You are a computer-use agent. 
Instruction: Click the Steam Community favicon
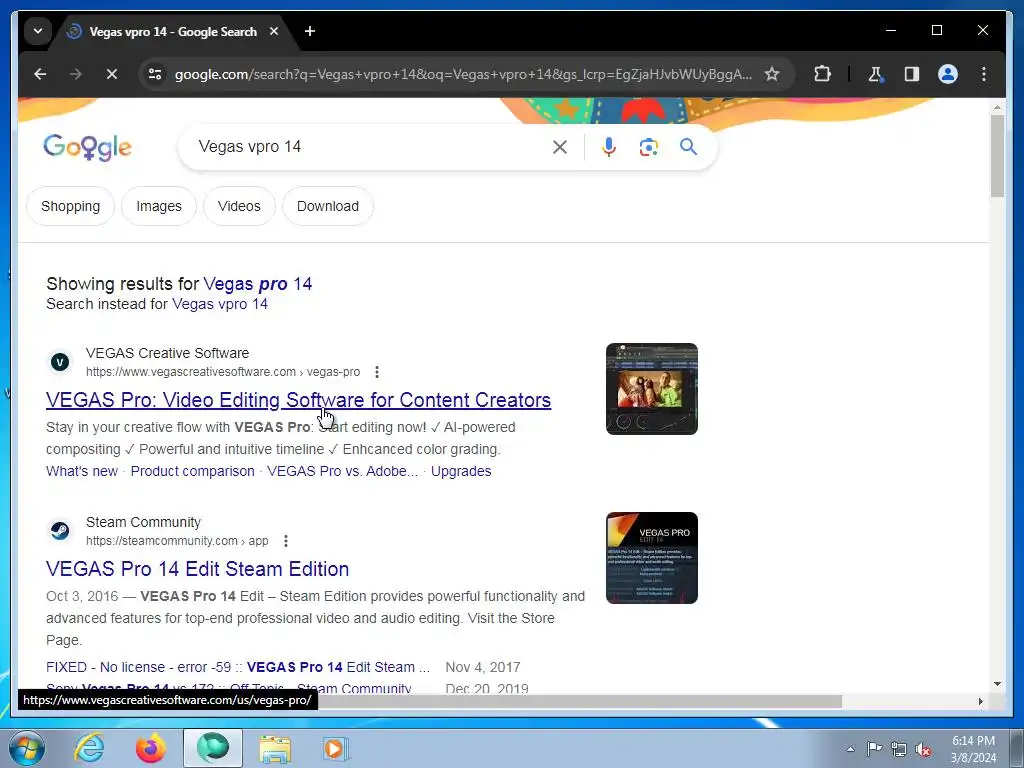pos(60,531)
